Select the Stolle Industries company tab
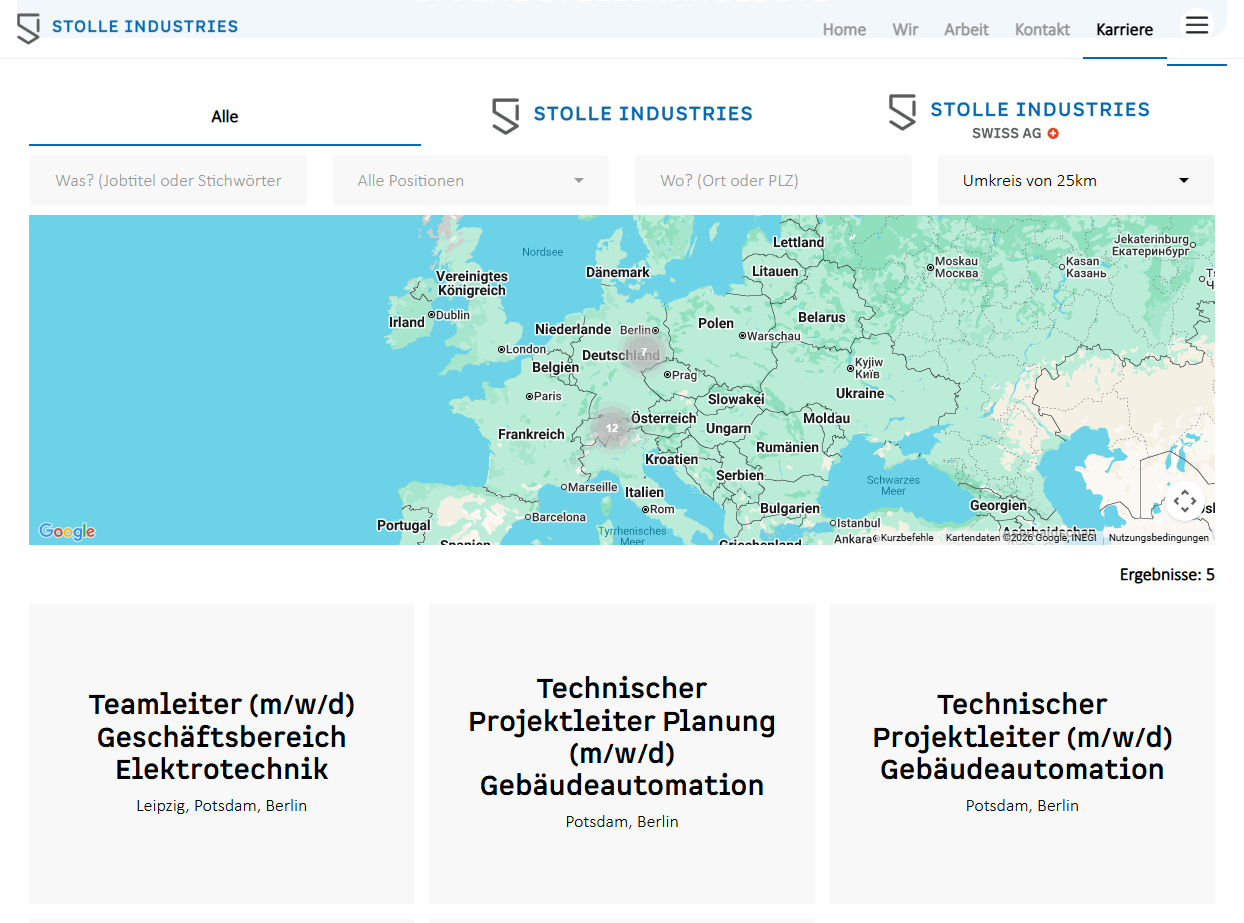The image size is (1244, 923). (622, 115)
